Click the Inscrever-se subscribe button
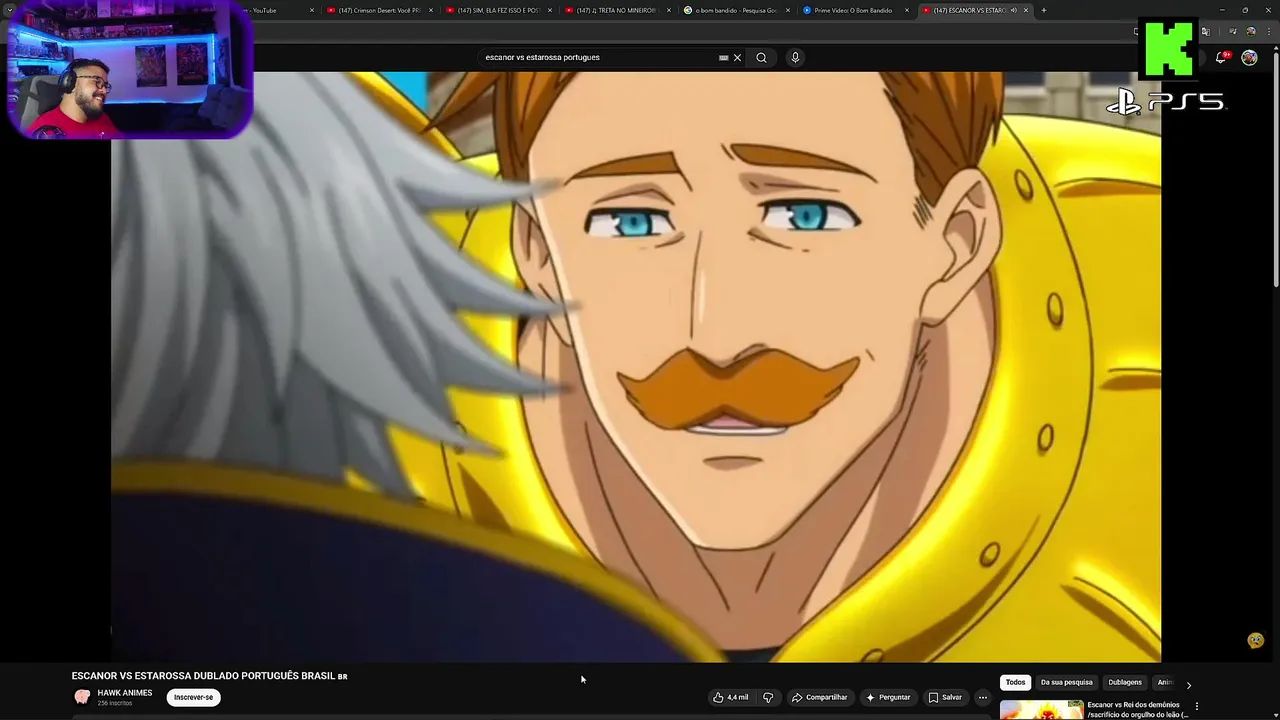This screenshot has width=1280, height=720. pos(193,697)
